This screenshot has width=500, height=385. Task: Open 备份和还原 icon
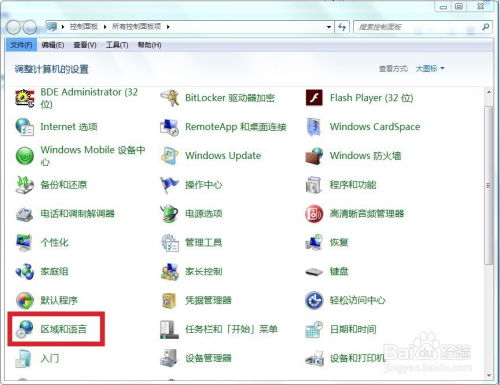click(x=25, y=185)
